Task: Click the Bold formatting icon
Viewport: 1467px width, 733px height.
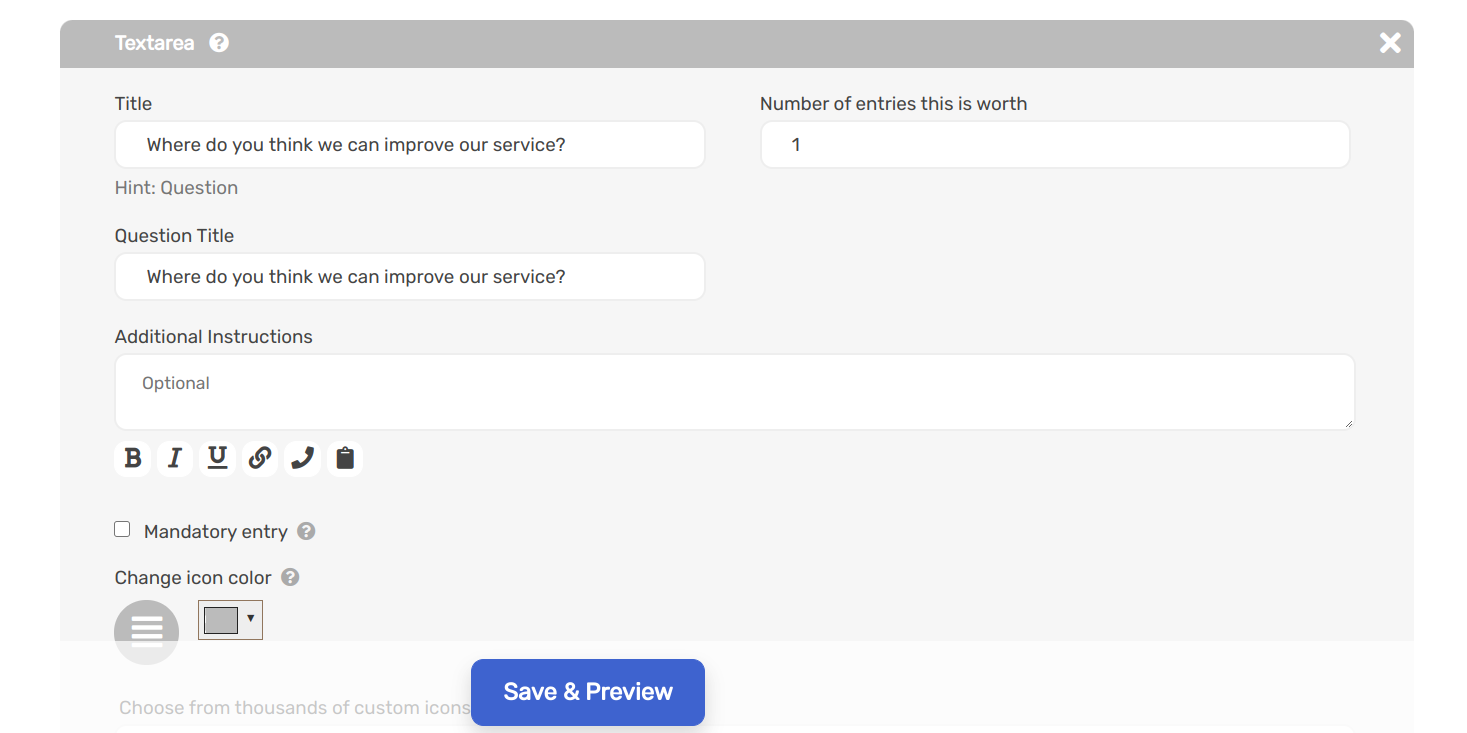Action: tap(132, 458)
